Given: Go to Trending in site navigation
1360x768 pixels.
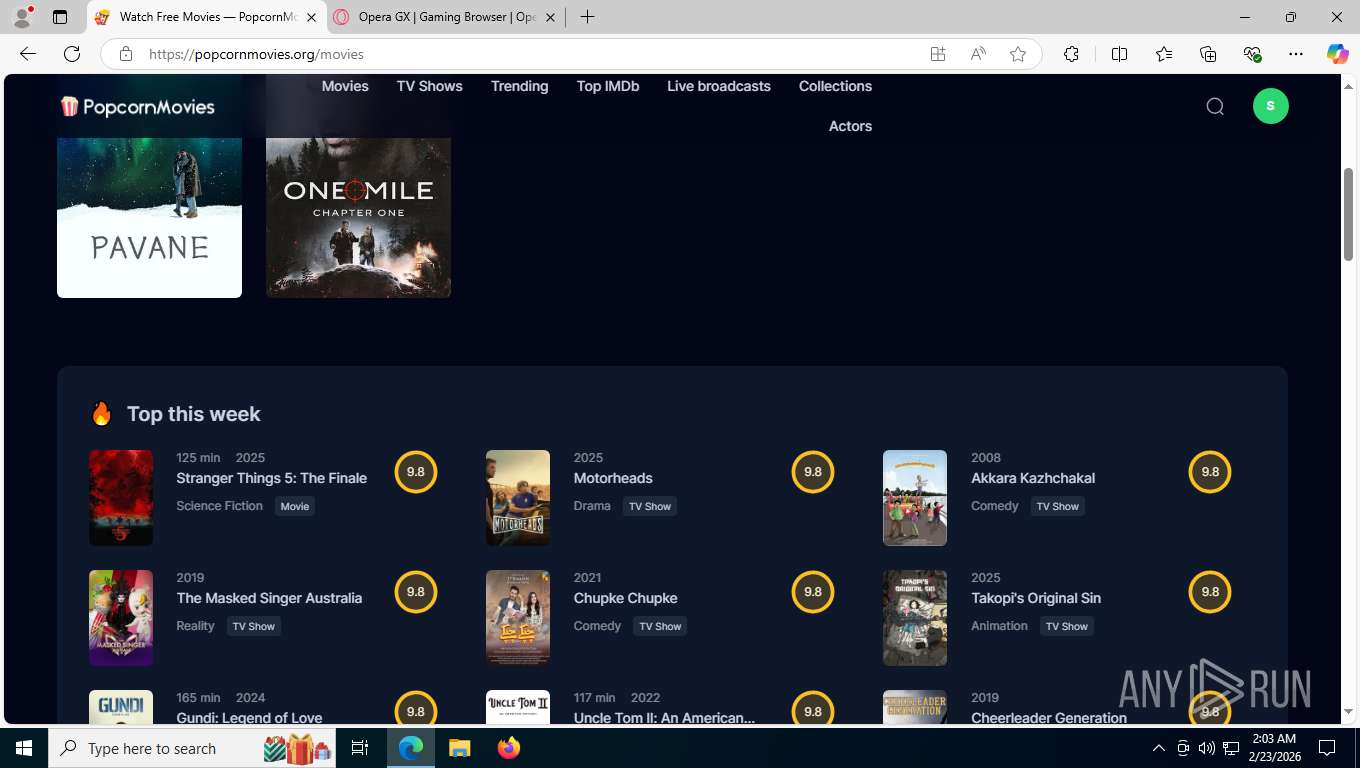Looking at the screenshot, I should 520,86.
